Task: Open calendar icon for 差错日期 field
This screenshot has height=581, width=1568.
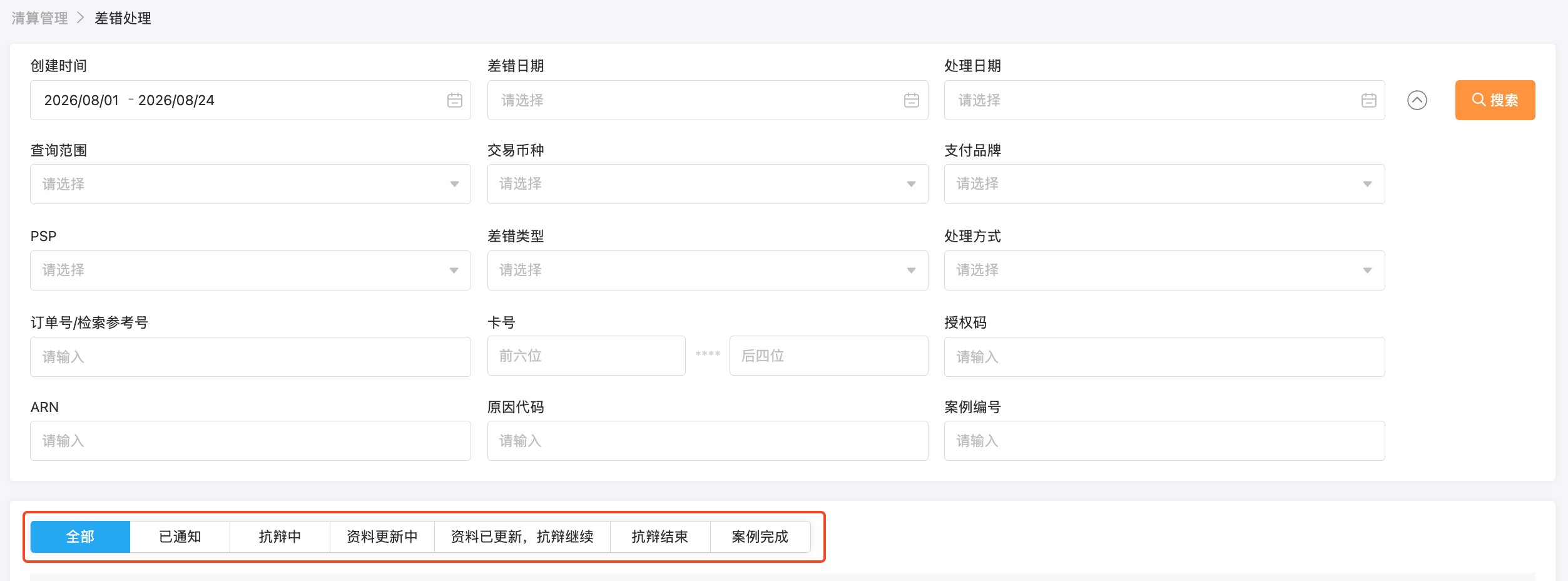Action: (x=912, y=100)
